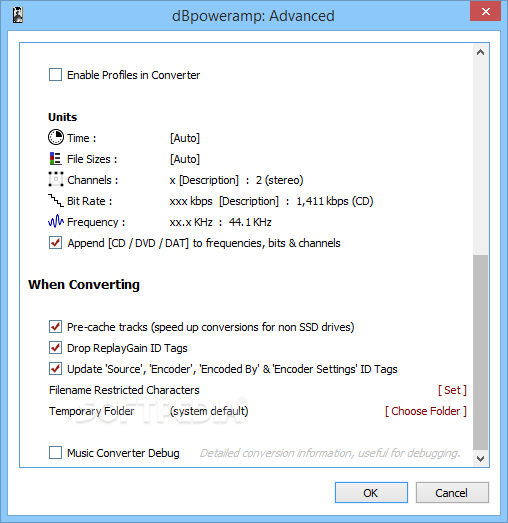
Task: Uncheck Drop ReplayGain ID Tags
Action: point(55,348)
